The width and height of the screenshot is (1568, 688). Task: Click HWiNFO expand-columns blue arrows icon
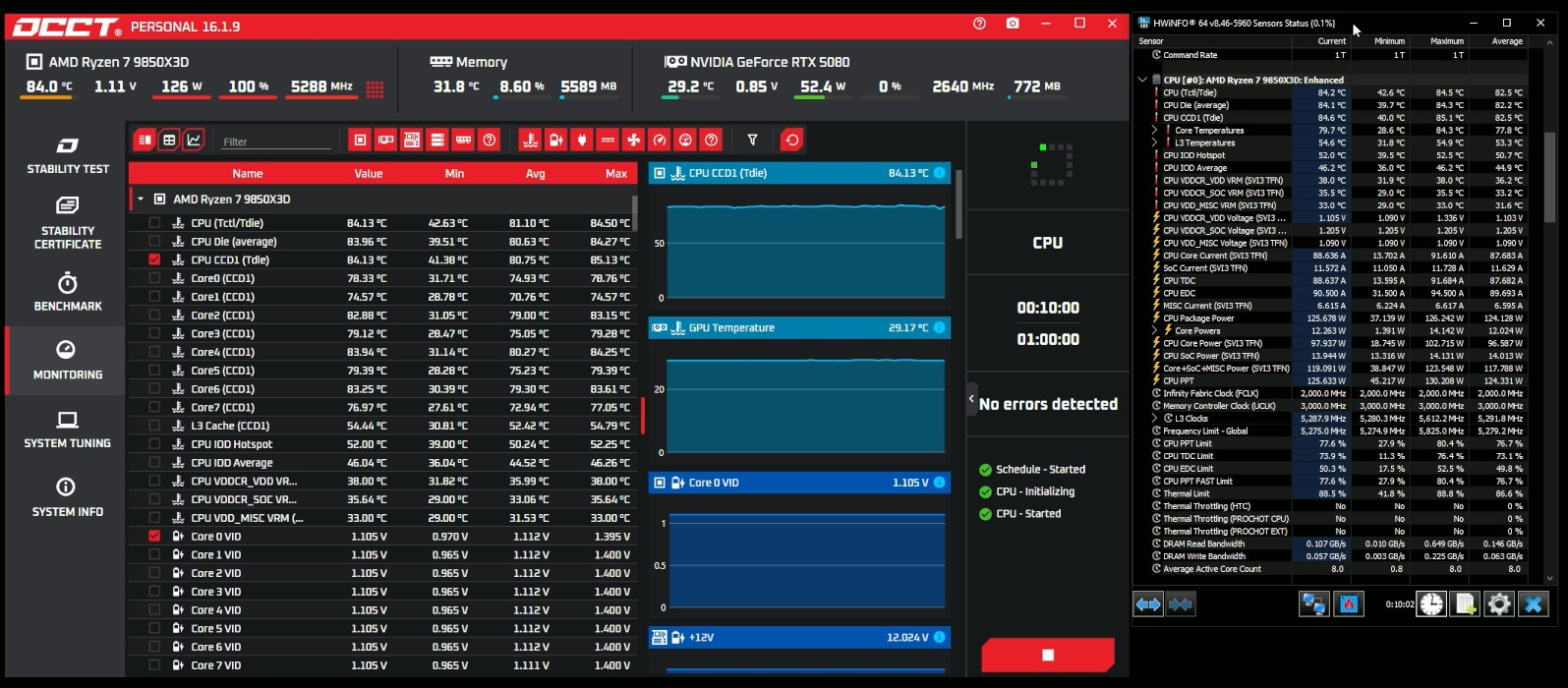click(1148, 604)
